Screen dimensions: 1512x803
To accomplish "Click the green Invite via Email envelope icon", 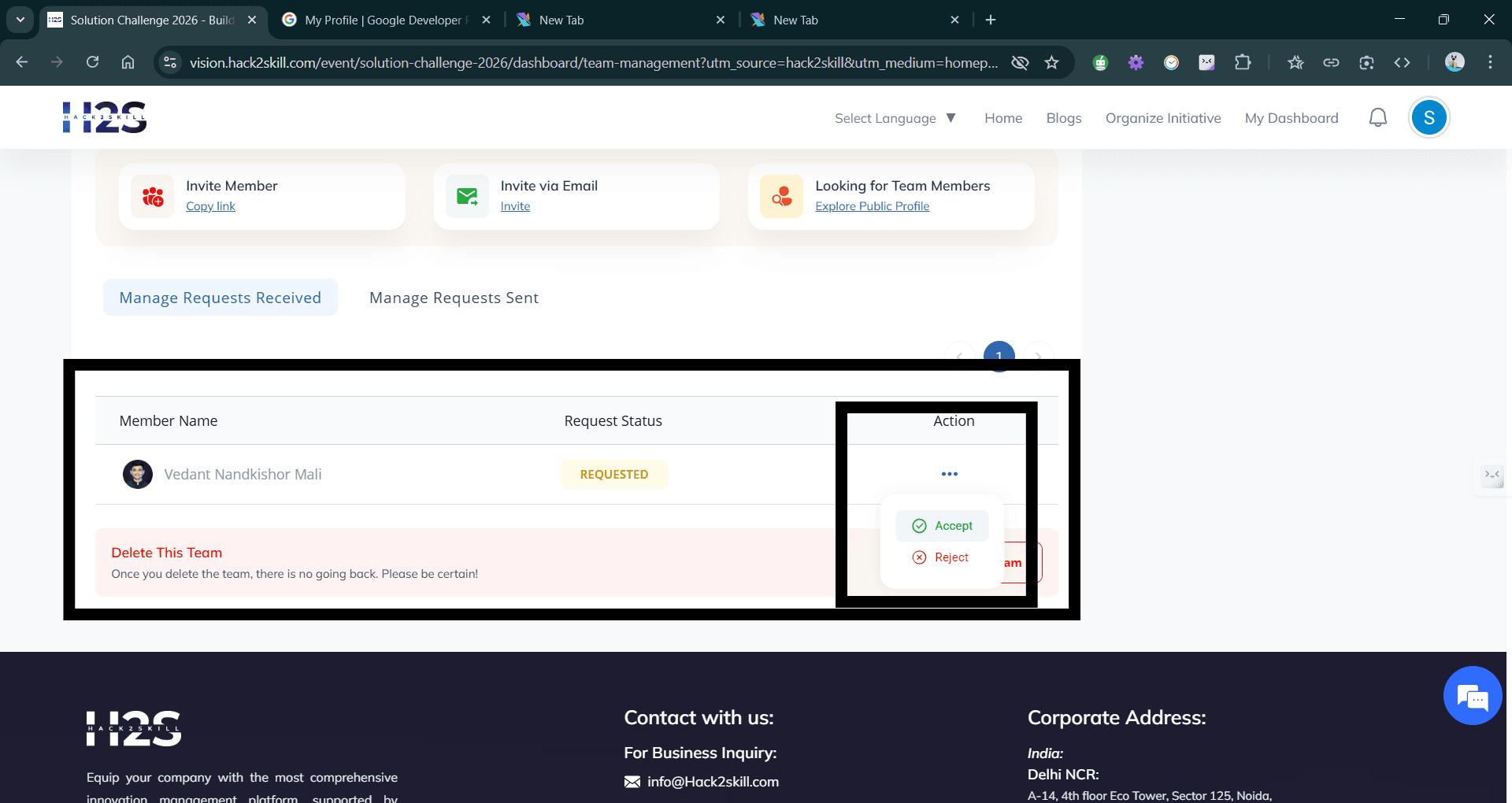I will 466,196.
